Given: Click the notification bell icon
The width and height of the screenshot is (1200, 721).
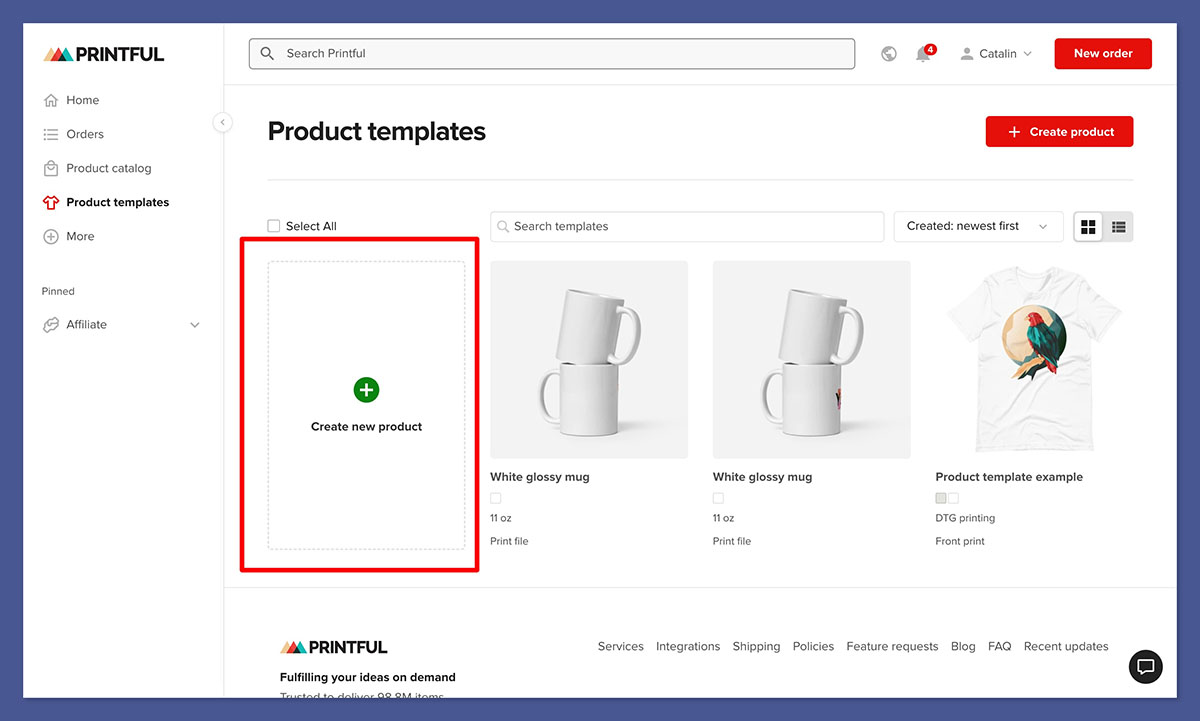Looking at the screenshot, I should [923, 54].
